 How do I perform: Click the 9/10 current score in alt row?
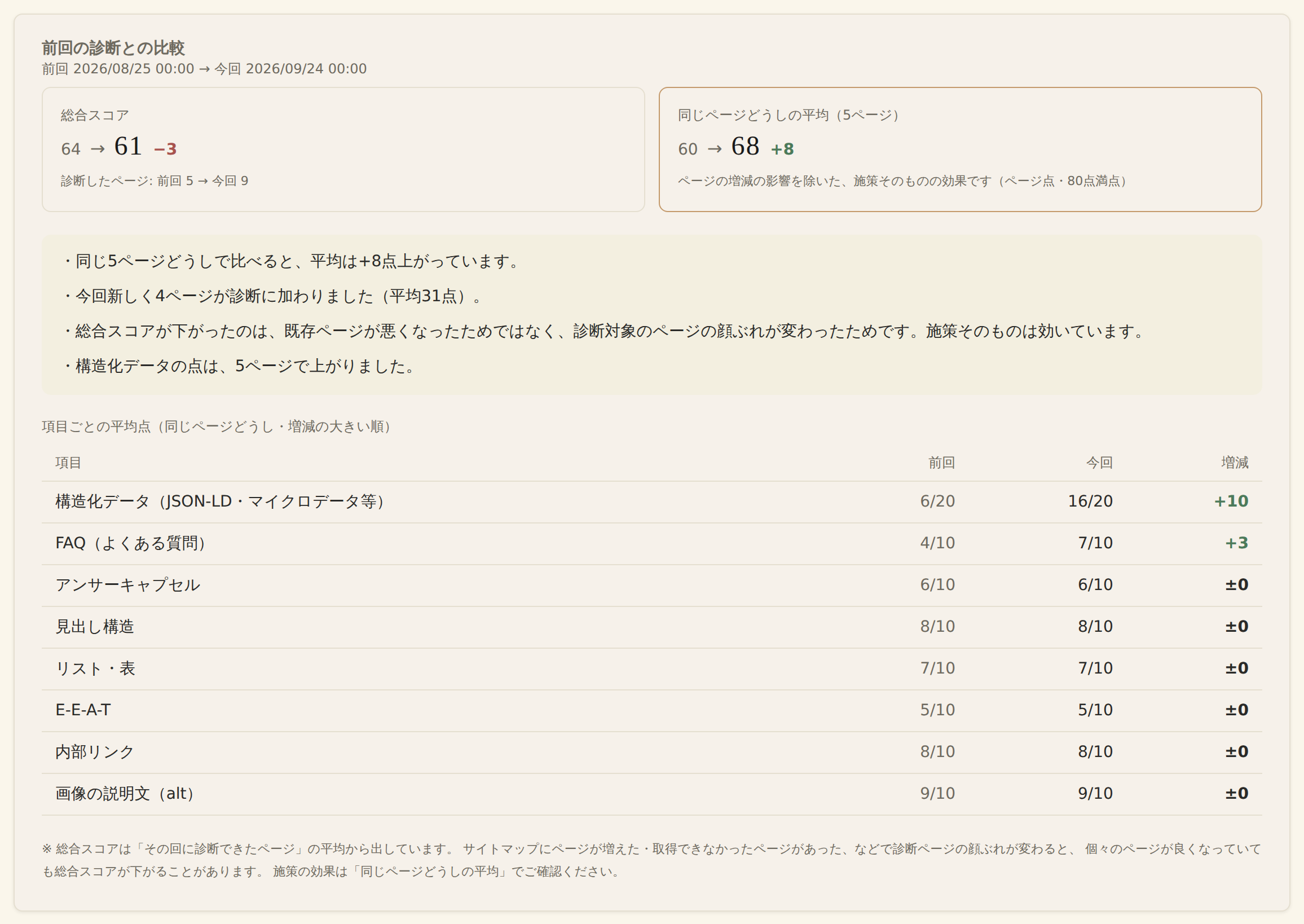click(1095, 794)
